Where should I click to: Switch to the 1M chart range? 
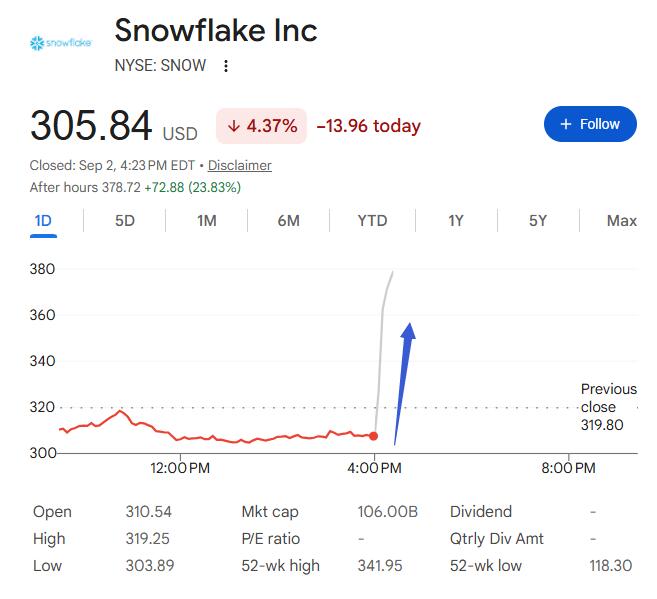pyautogui.click(x=207, y=221)
